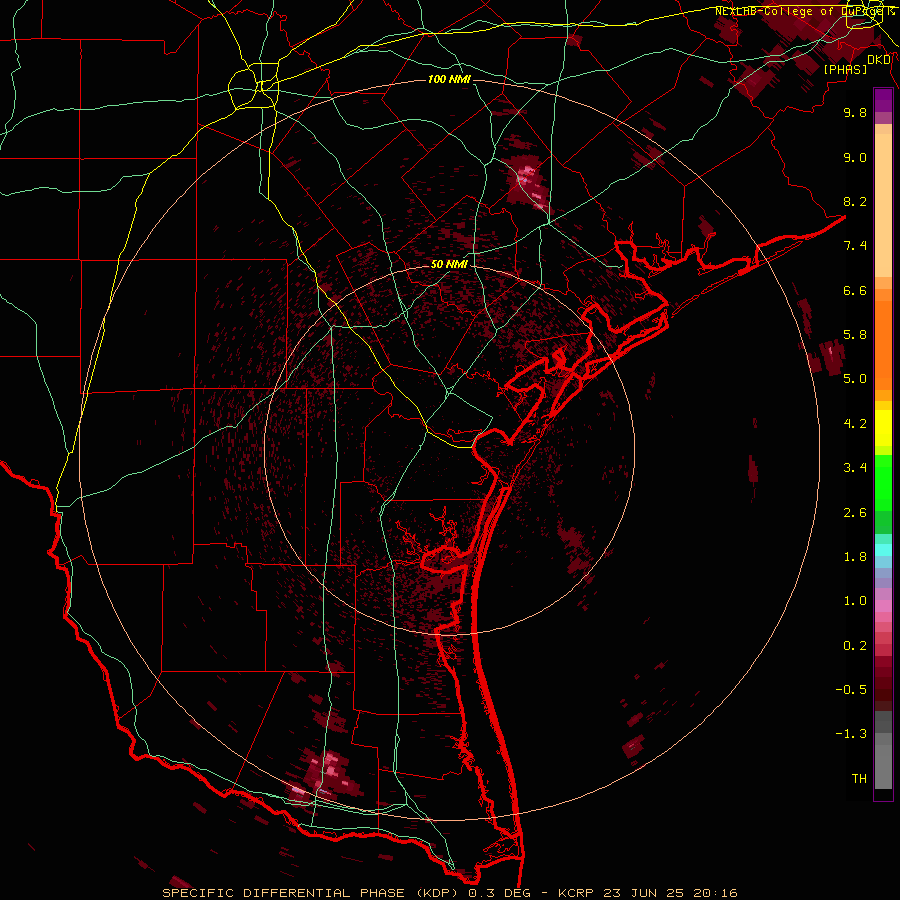The image size is (900, 900).
Task: Click the "SPECIFIC DIFFERENTIAL PHASE (KDP)" title text
Action: point(311,893)
